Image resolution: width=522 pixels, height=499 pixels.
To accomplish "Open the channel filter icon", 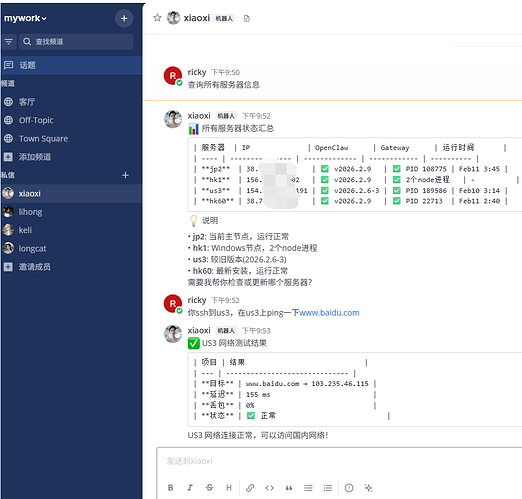I will 8,42.
